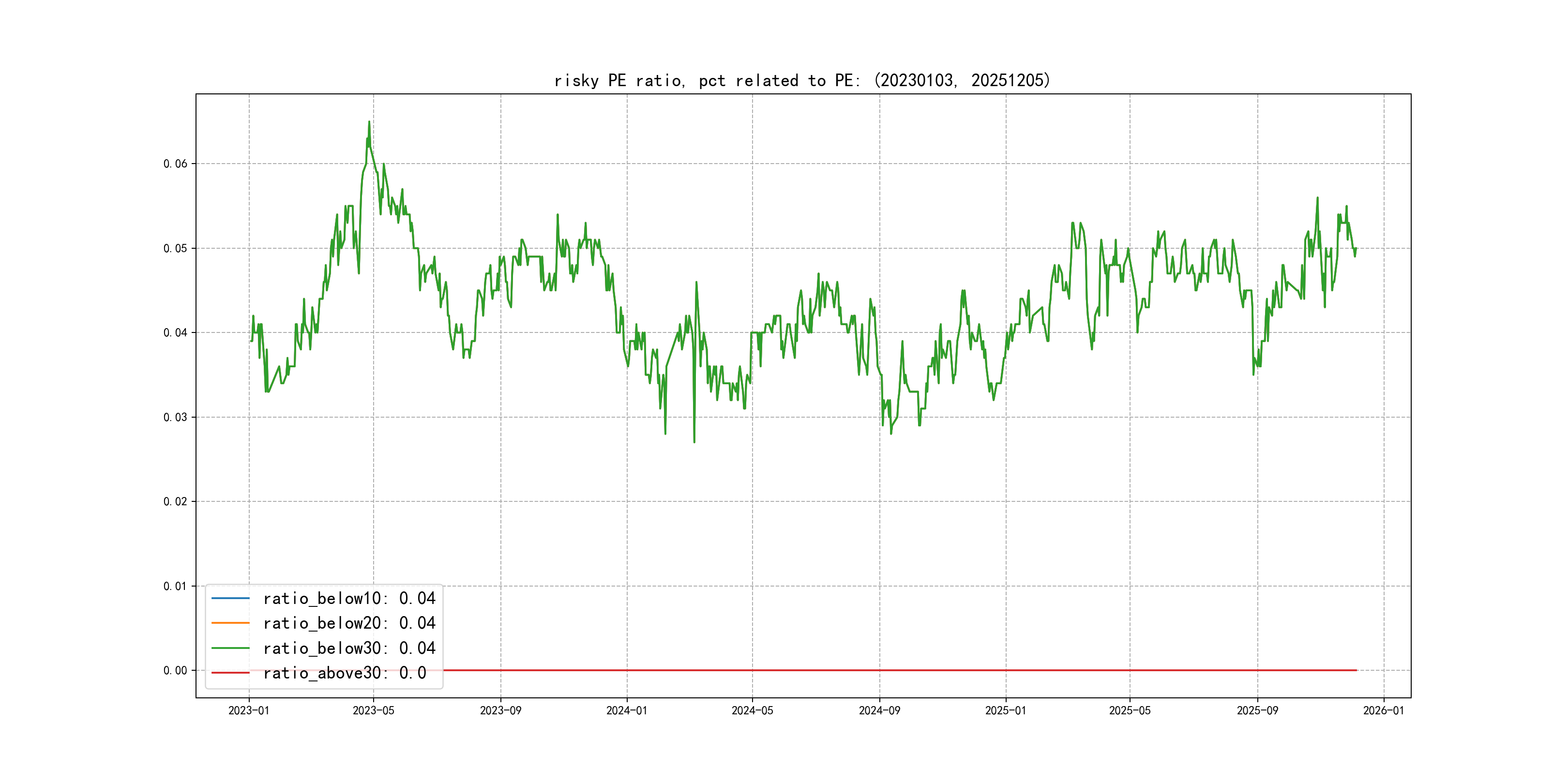Image resolution: width=1568 pixels, height=784 pixels.
Task: Click the green ratio_below30 legend line
Action: tap(230, 648)
